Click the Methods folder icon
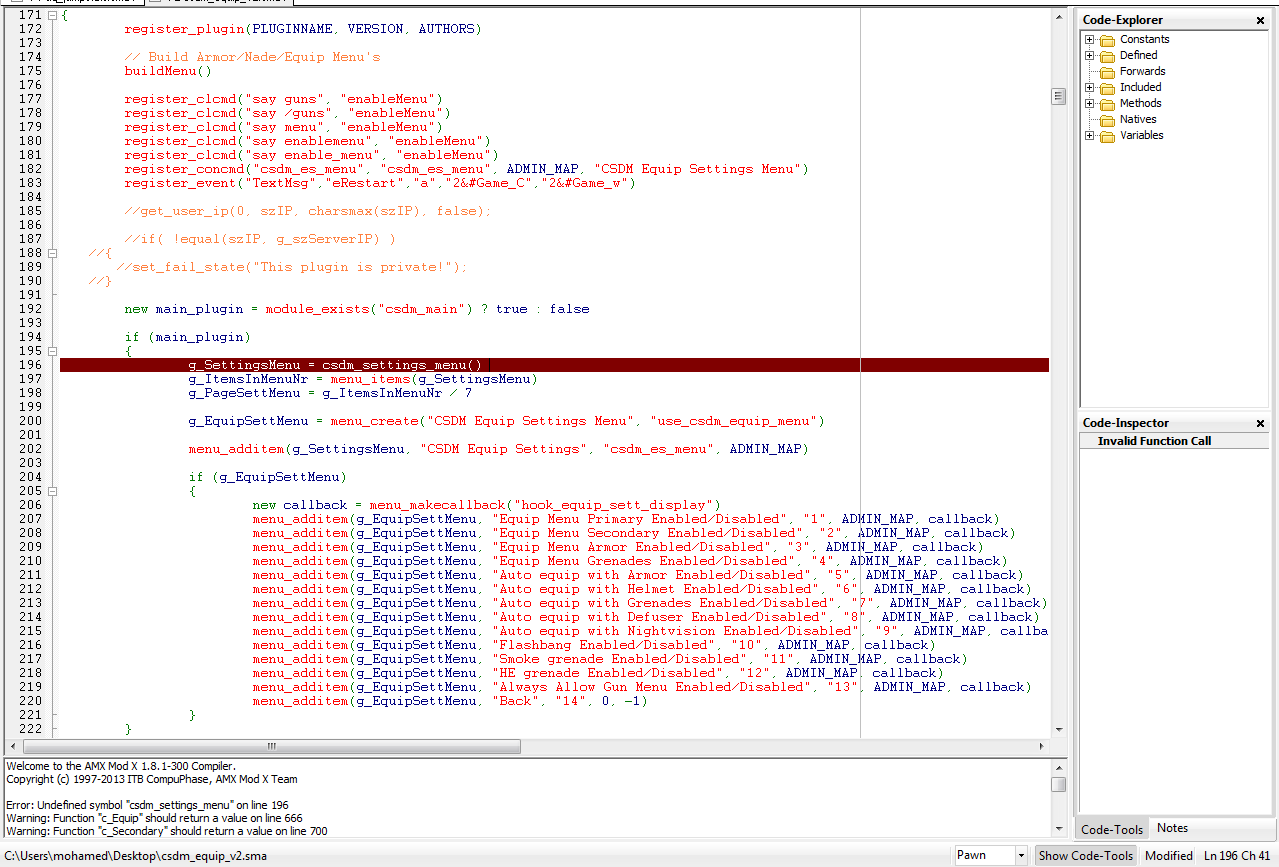 1107,104
